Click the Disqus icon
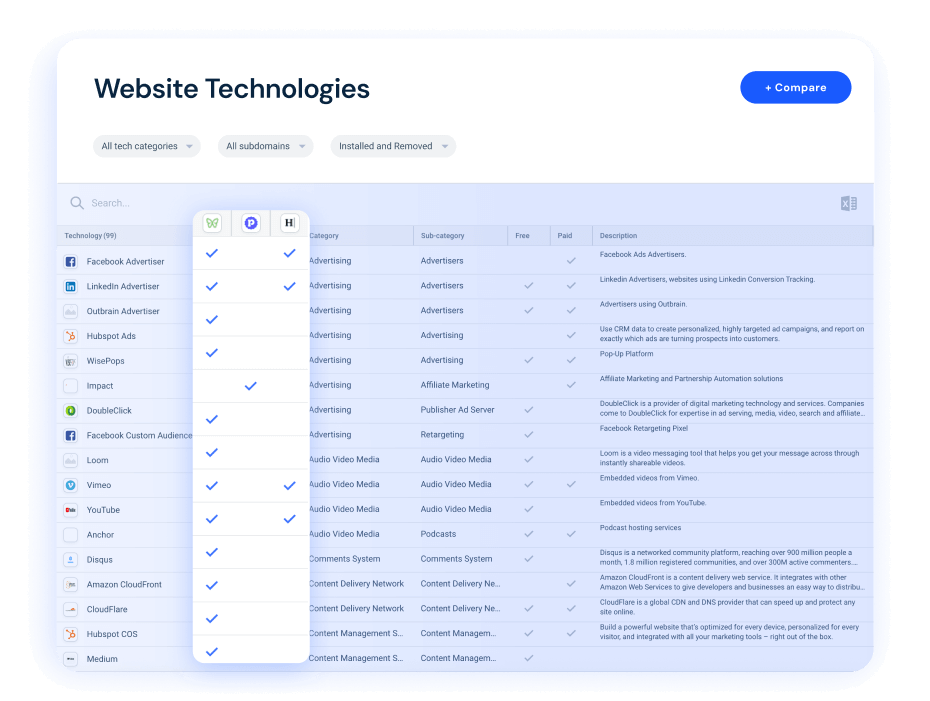The height and width of the screenshot is (701, 930). 71,560
